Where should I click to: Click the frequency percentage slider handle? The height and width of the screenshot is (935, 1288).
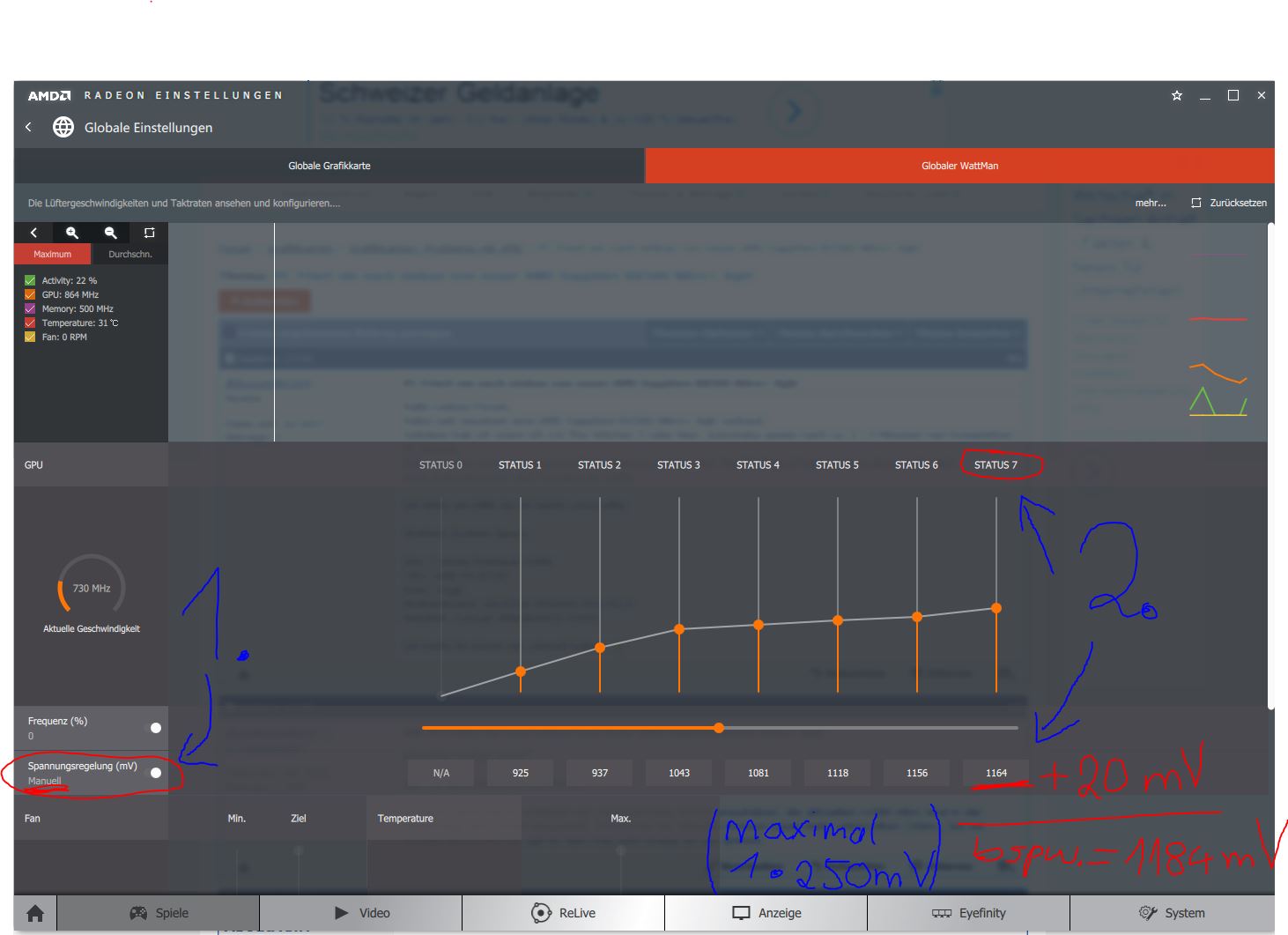coord(719,728)
